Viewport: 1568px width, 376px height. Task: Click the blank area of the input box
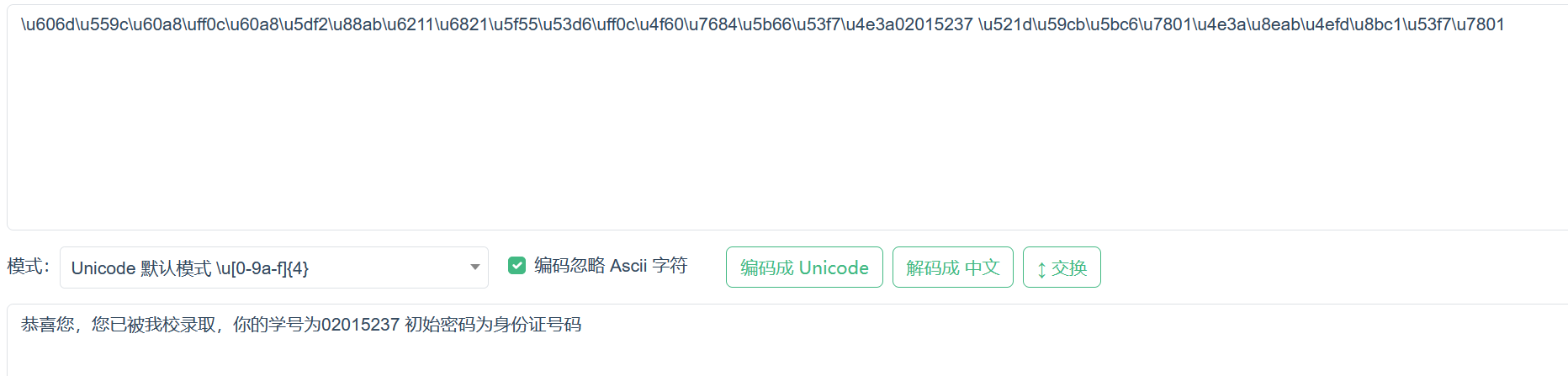pos(757,135)
